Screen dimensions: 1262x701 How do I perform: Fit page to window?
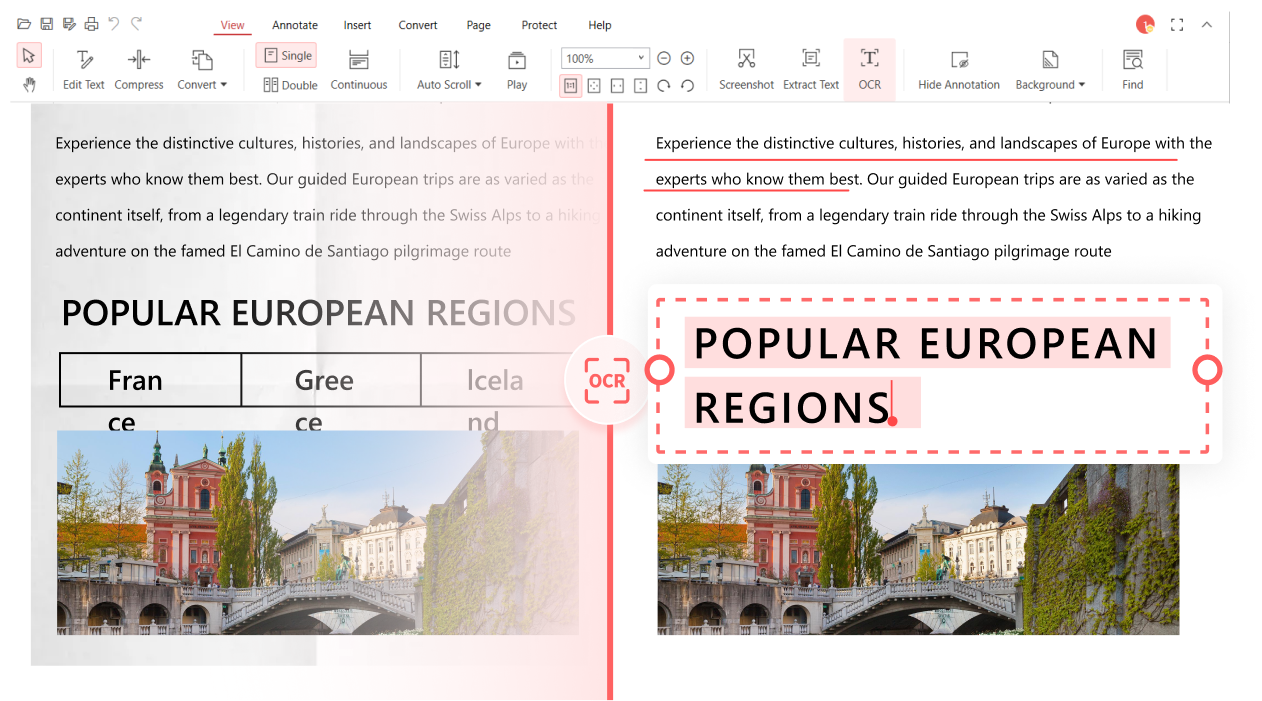594,86
